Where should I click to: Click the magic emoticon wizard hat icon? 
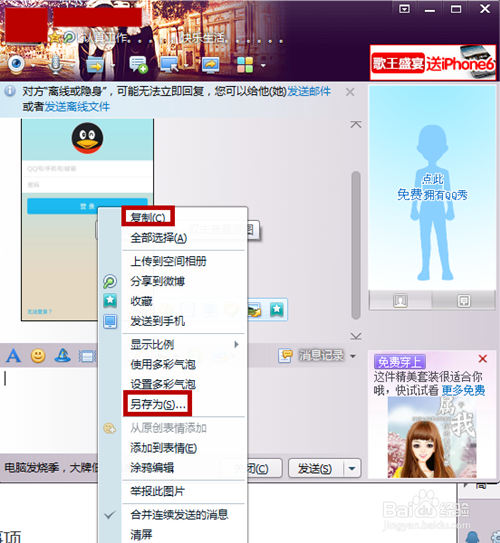coord(63,355)
